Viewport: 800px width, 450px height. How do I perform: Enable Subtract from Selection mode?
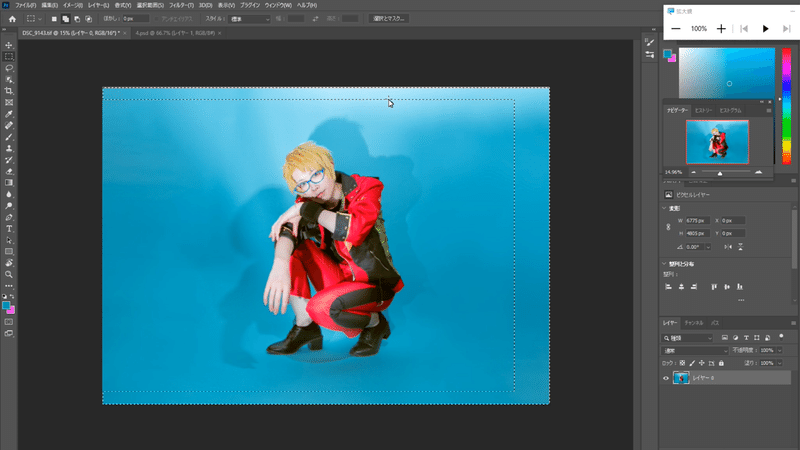(x=77, y=19)
